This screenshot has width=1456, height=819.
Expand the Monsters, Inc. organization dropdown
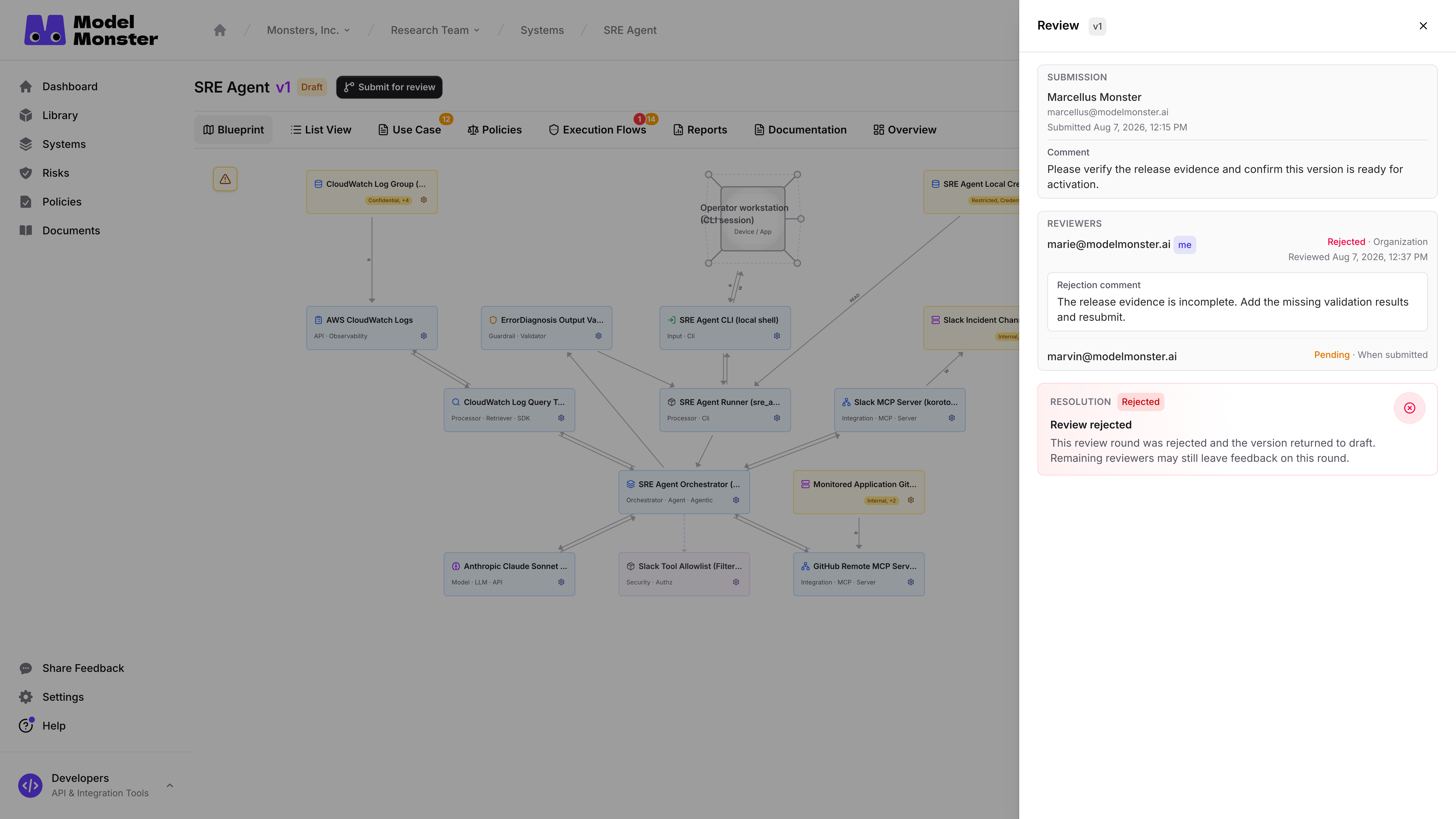[x=309, y=30]
